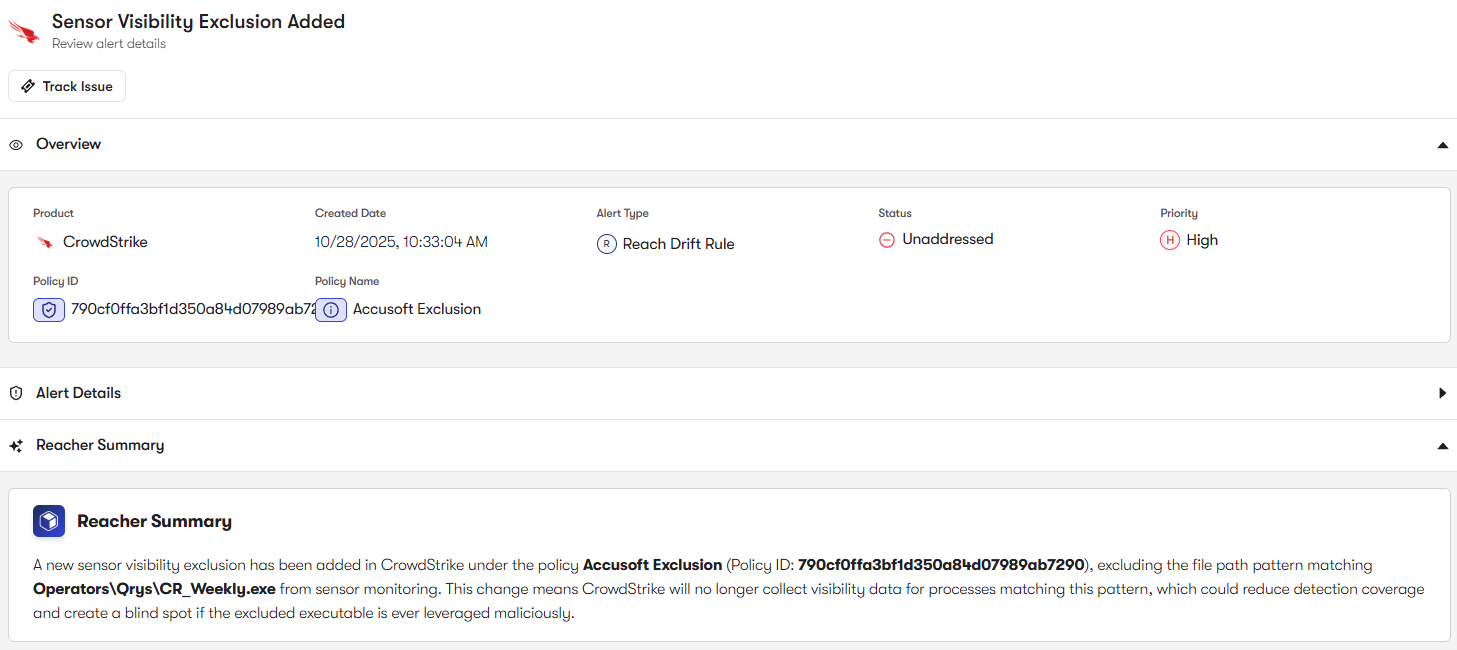Select the created date 10/28/2025, 10:33:04 AM
The height and width of the screenshot is (650, 1457).
[401, 242]
